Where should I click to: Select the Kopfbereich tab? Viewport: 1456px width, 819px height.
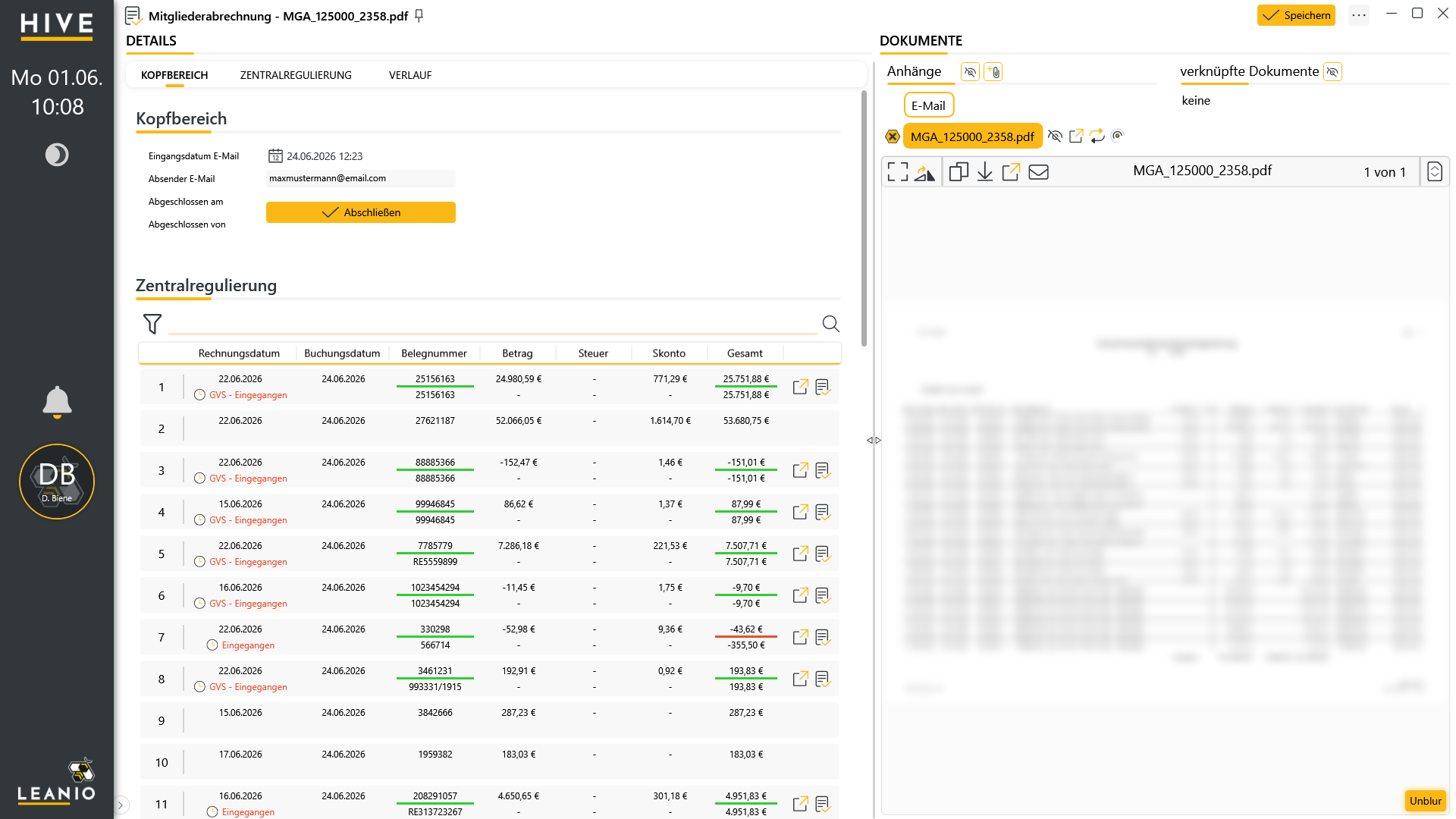tap(174, 75)
